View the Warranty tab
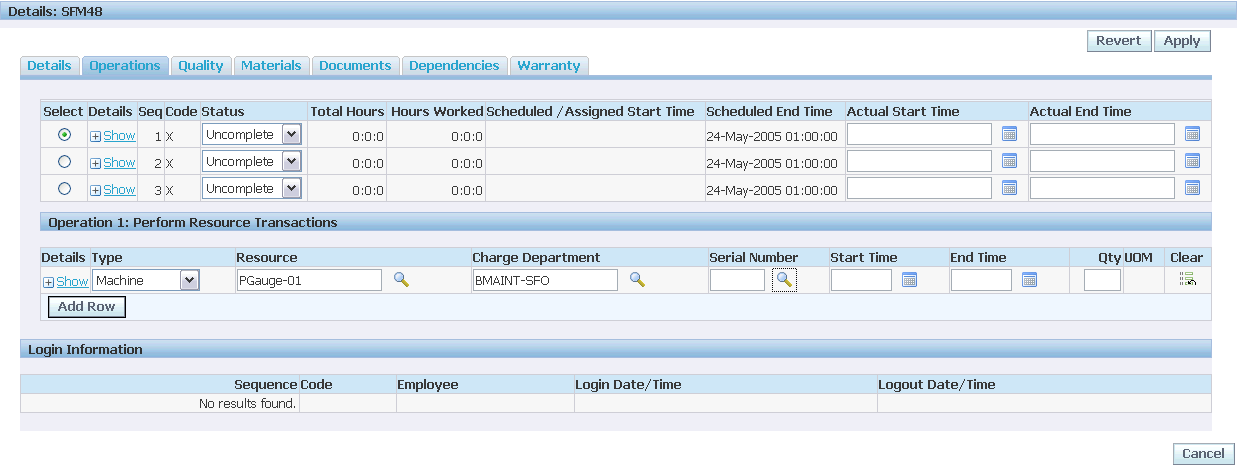1247x474 pixels. (549, 65)
